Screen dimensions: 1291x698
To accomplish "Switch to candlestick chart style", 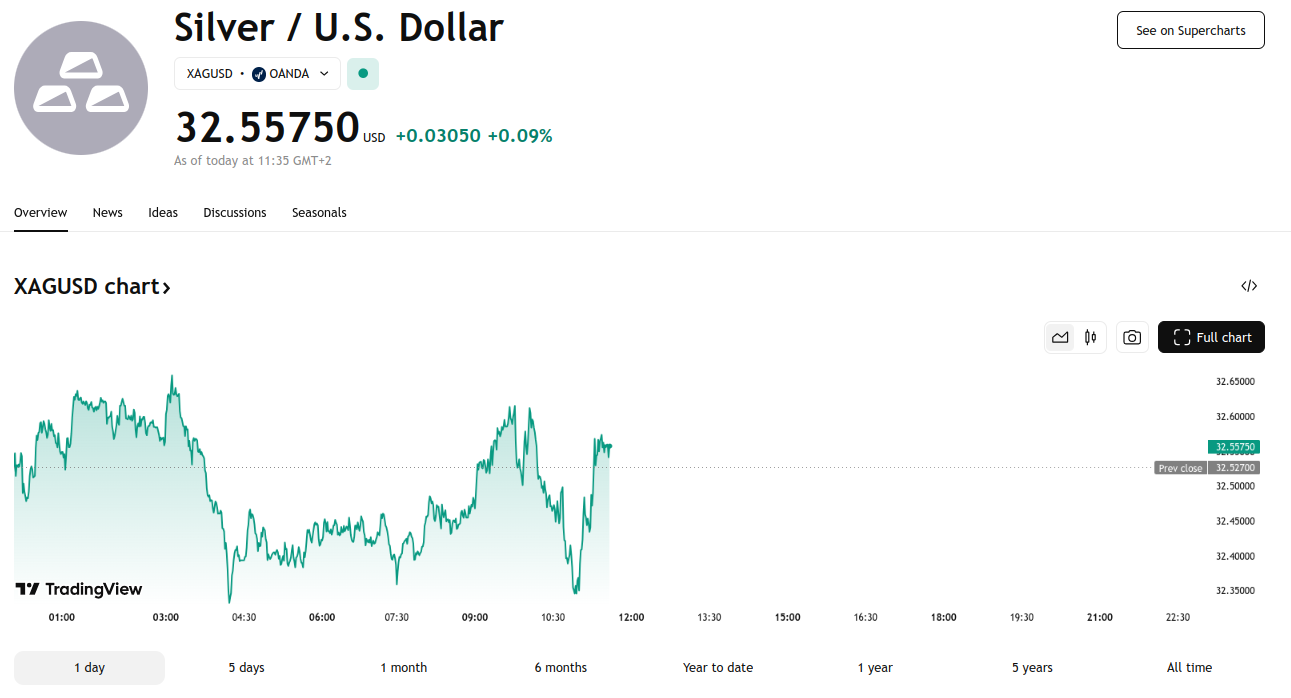I will (x=1091, y=338).
